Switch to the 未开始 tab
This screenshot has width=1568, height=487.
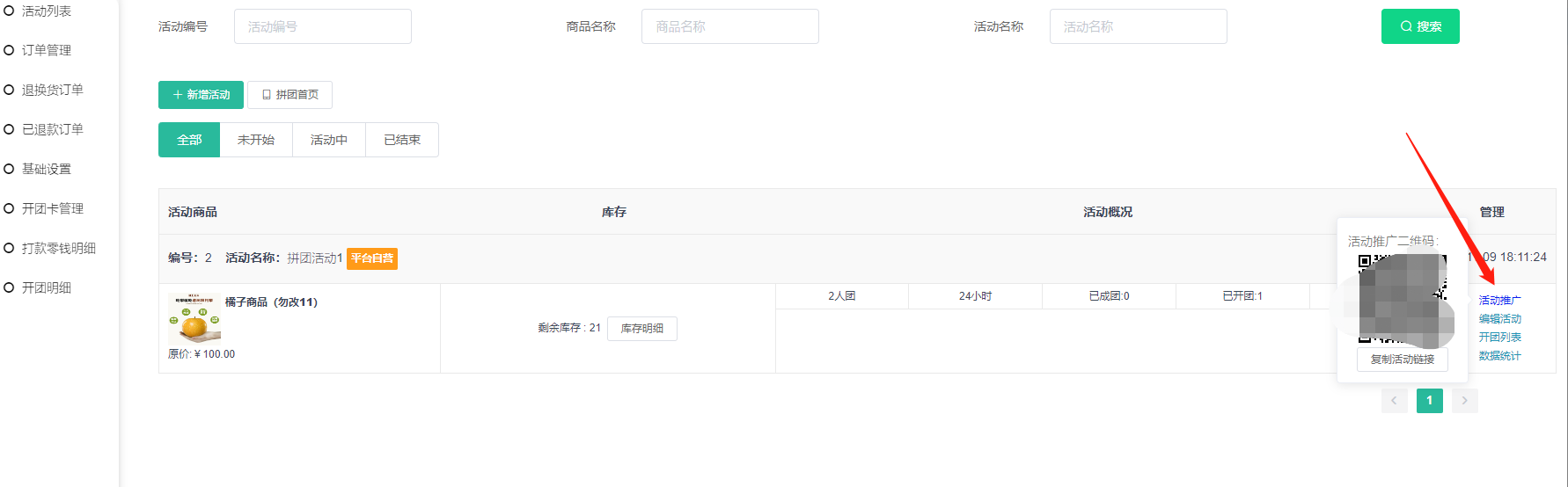coord(256,140)
